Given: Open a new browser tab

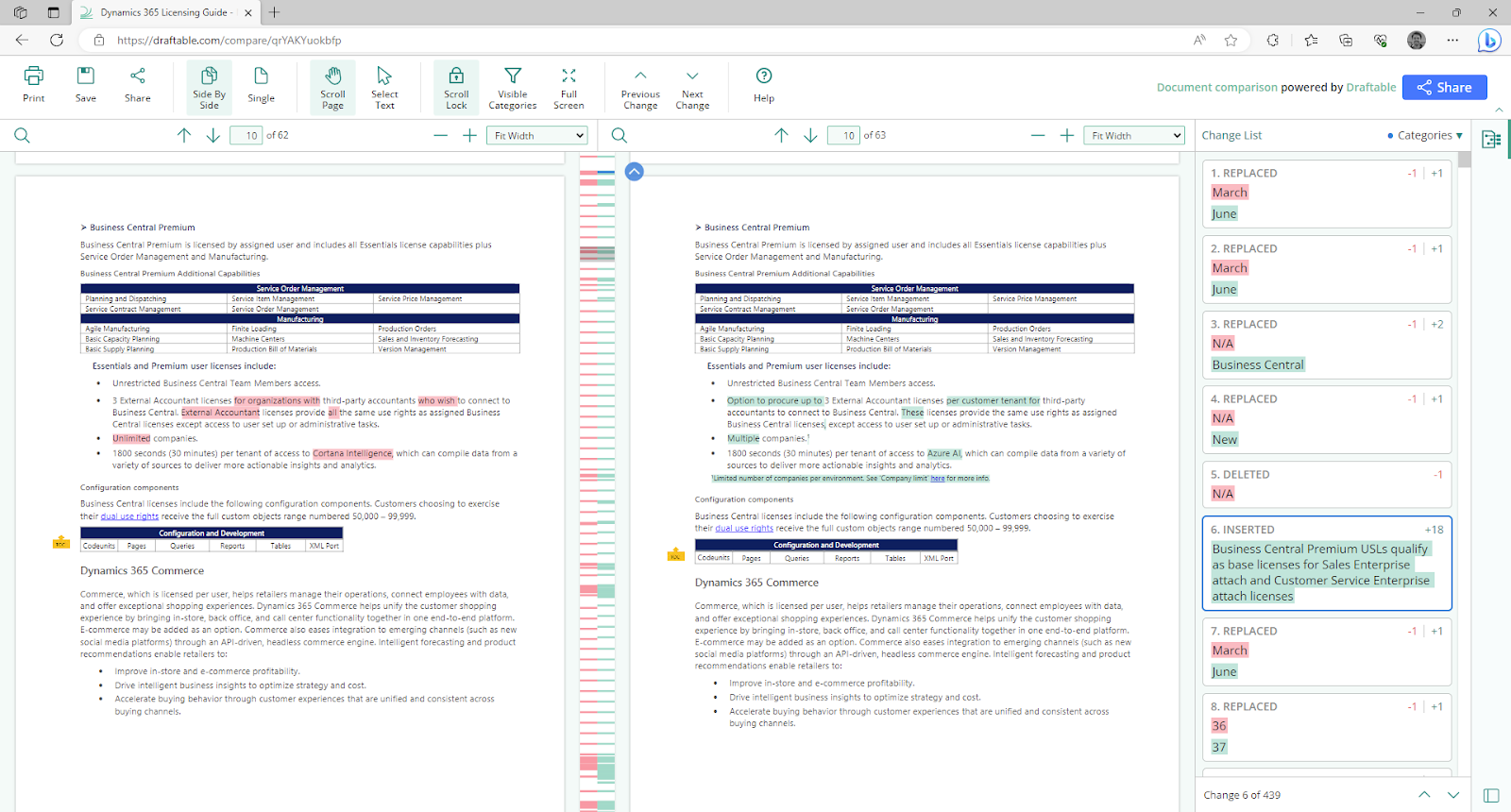Looking at the screenshot, I should click(x=274, y=12).
